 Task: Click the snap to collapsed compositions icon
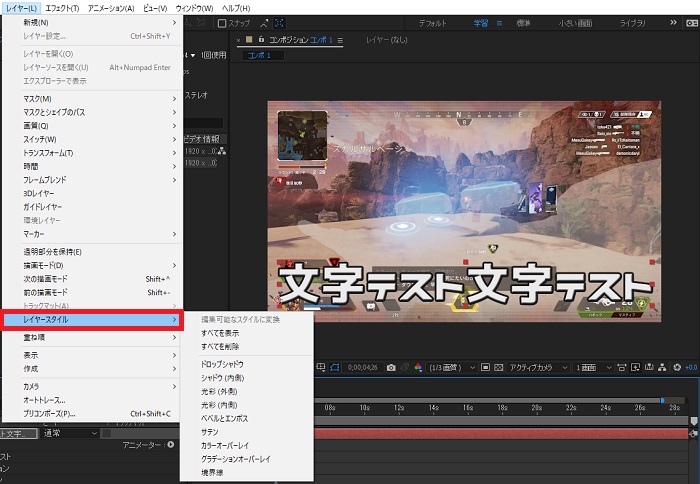279,23
